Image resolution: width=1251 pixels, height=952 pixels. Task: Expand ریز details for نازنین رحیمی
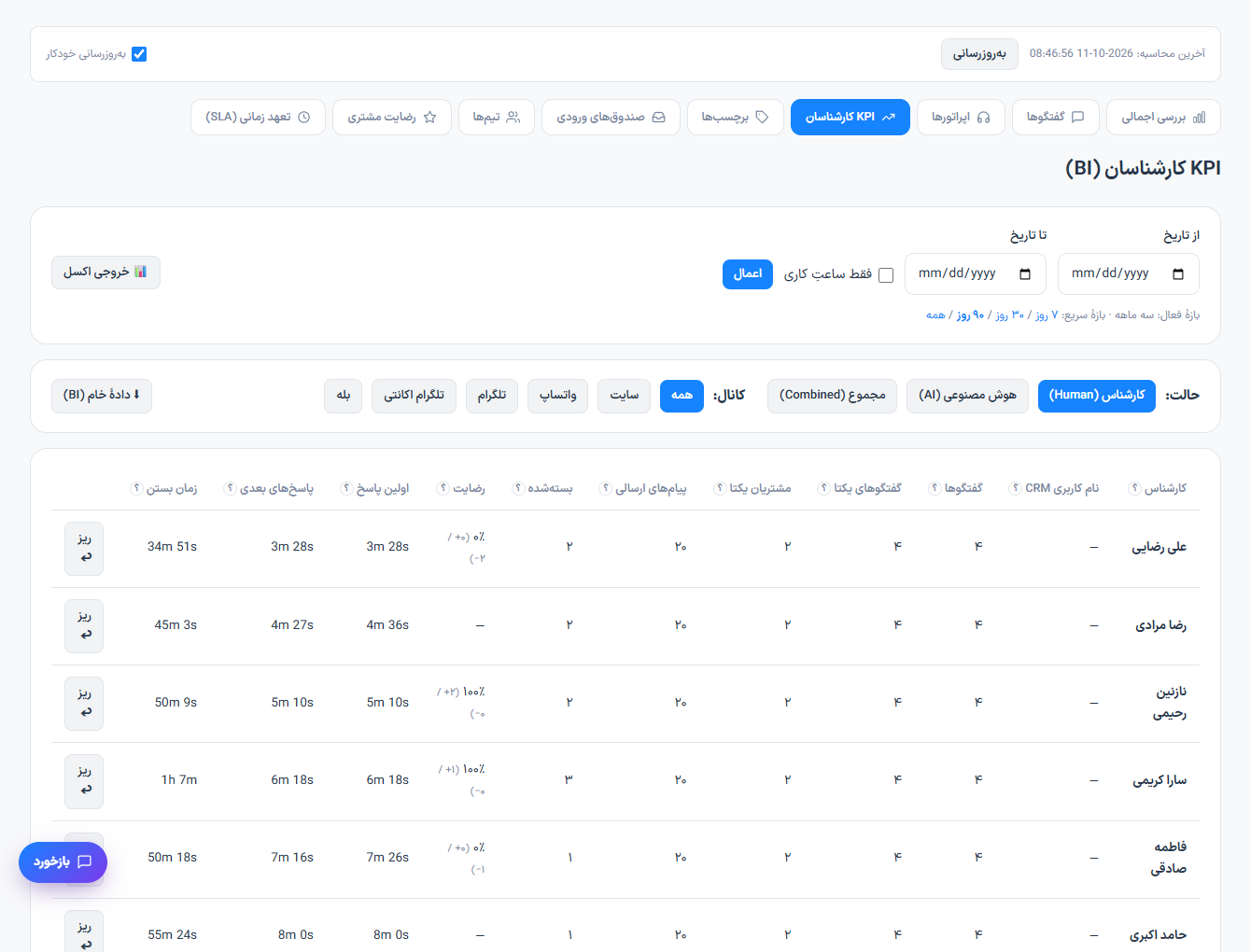[84, 703]
